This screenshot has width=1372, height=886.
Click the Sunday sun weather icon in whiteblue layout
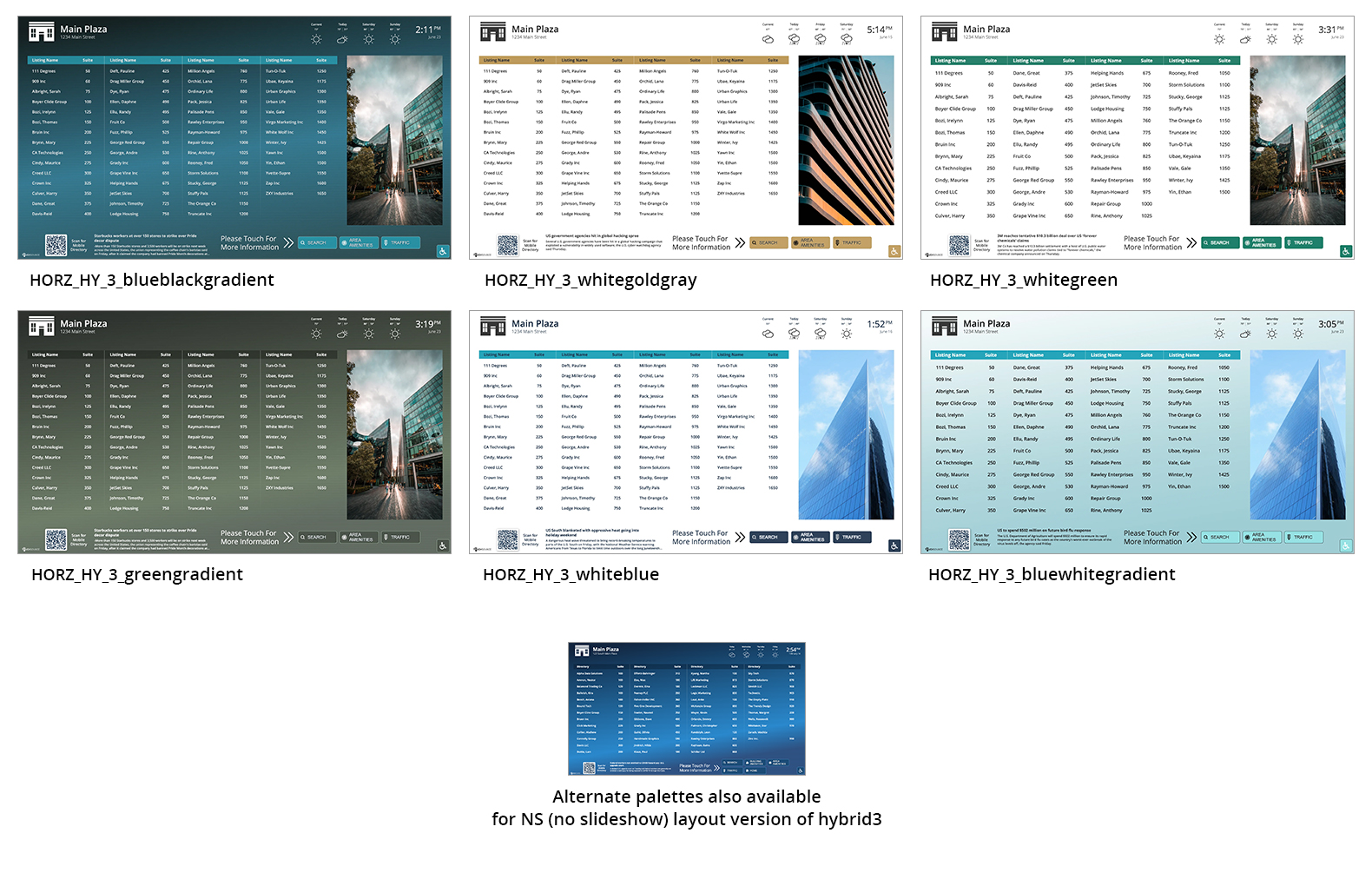click(x=847, y=334)
